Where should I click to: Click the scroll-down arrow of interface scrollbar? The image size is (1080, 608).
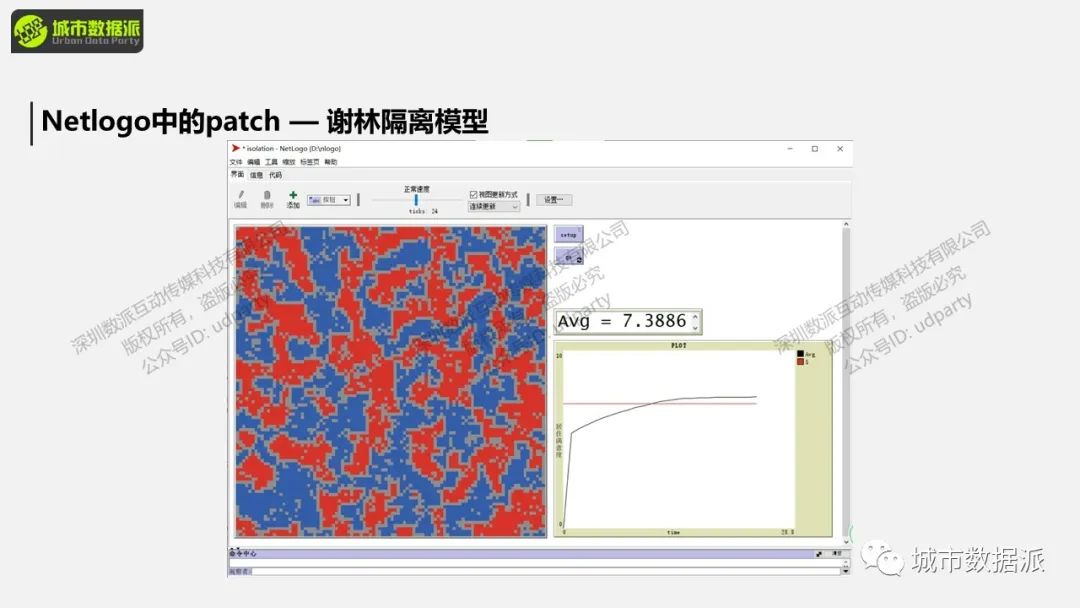(x=847, y=542)
